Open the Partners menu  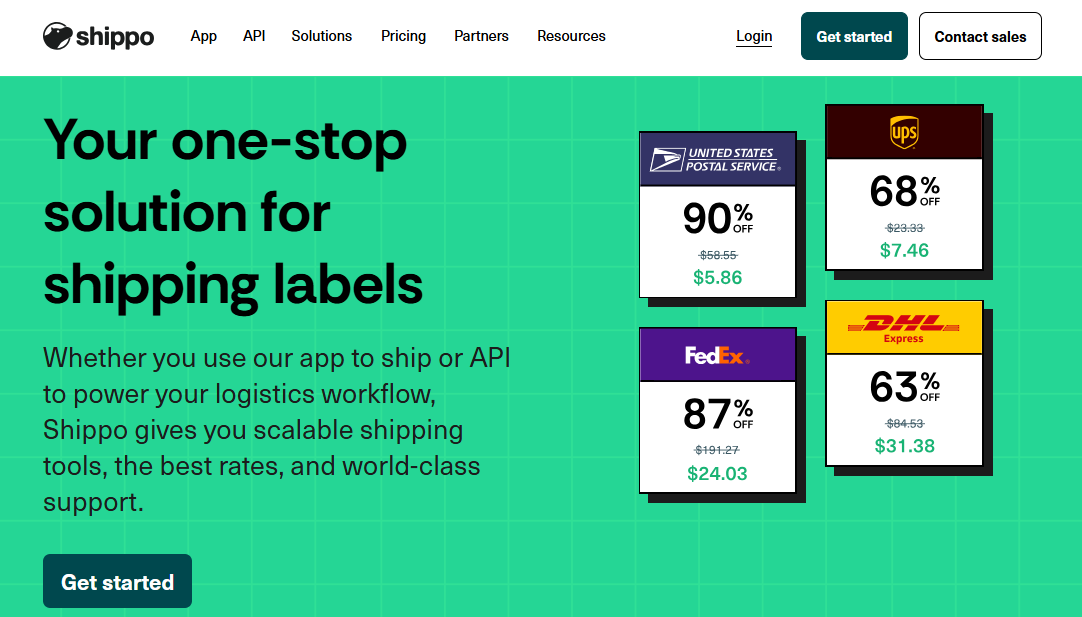click(481, 36)
